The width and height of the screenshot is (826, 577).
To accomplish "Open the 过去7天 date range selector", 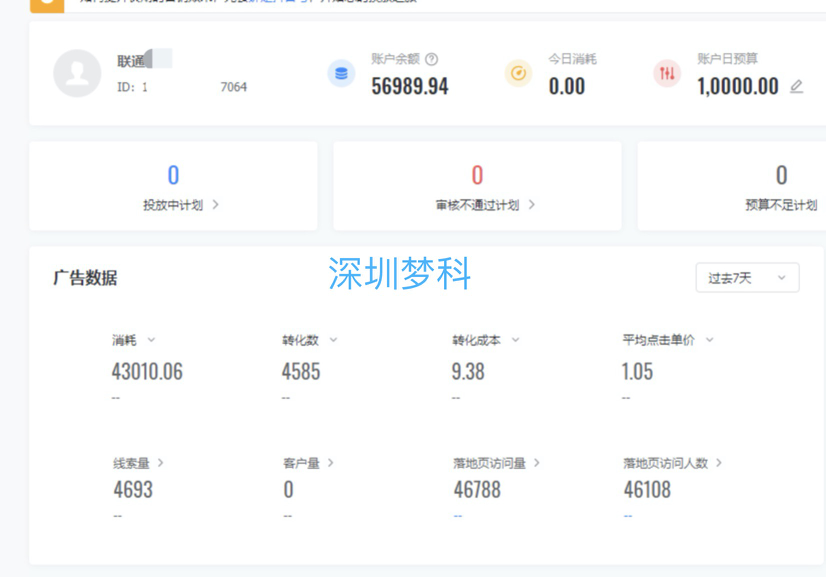I will pos(747,278).
